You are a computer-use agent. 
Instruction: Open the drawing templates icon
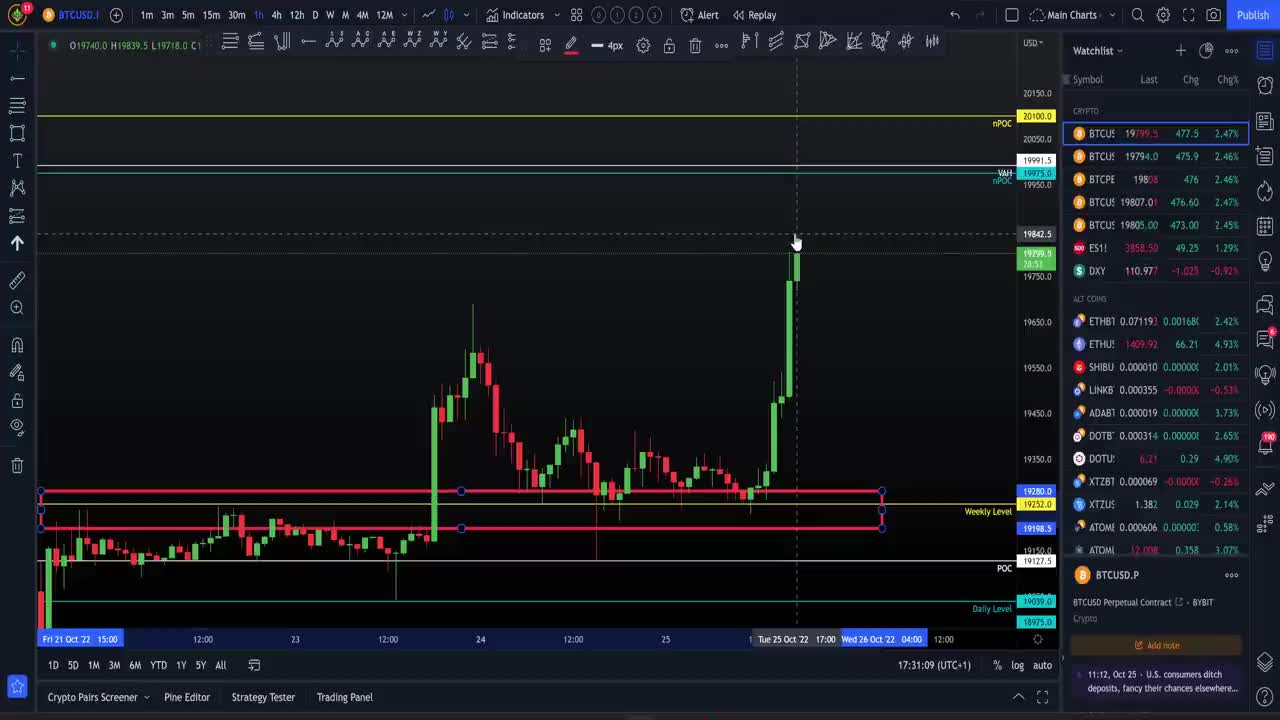545,45
